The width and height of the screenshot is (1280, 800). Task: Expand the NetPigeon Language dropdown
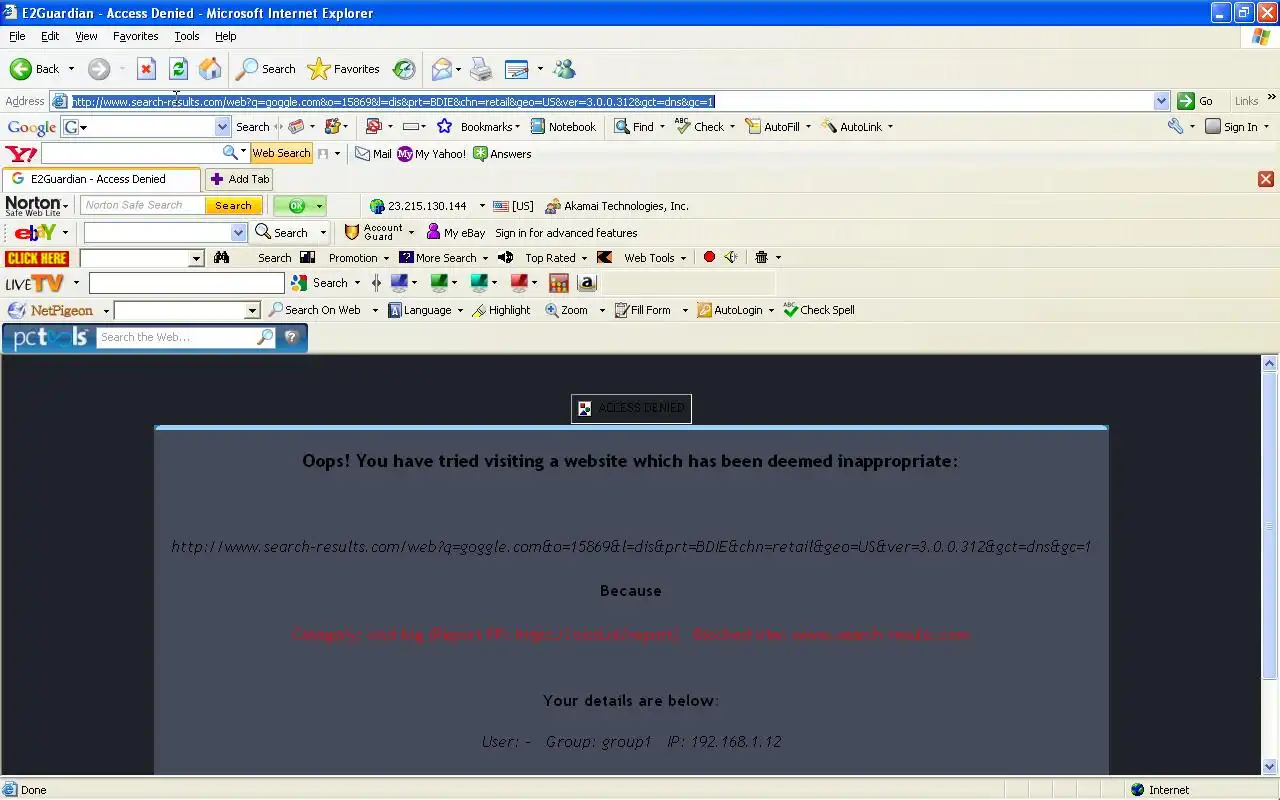(x=460, y=310)
